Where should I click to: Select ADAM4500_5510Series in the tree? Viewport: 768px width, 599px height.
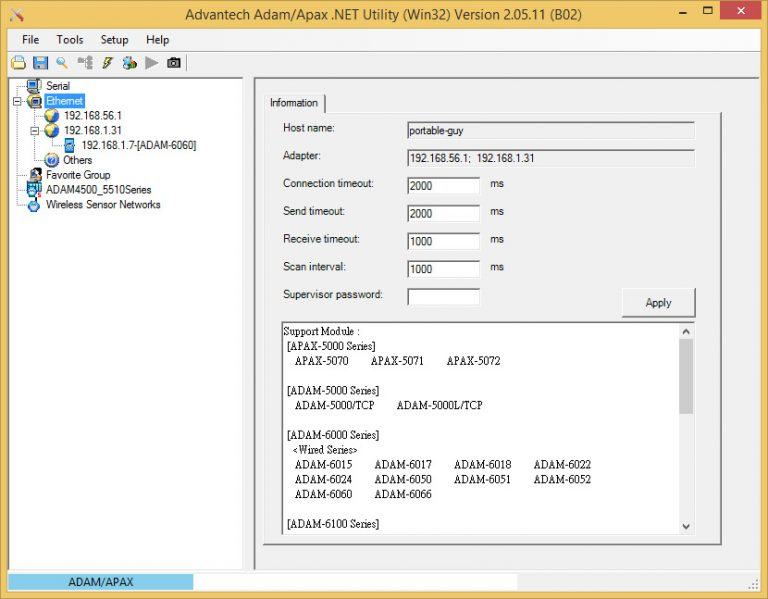(x=98, y=190)
